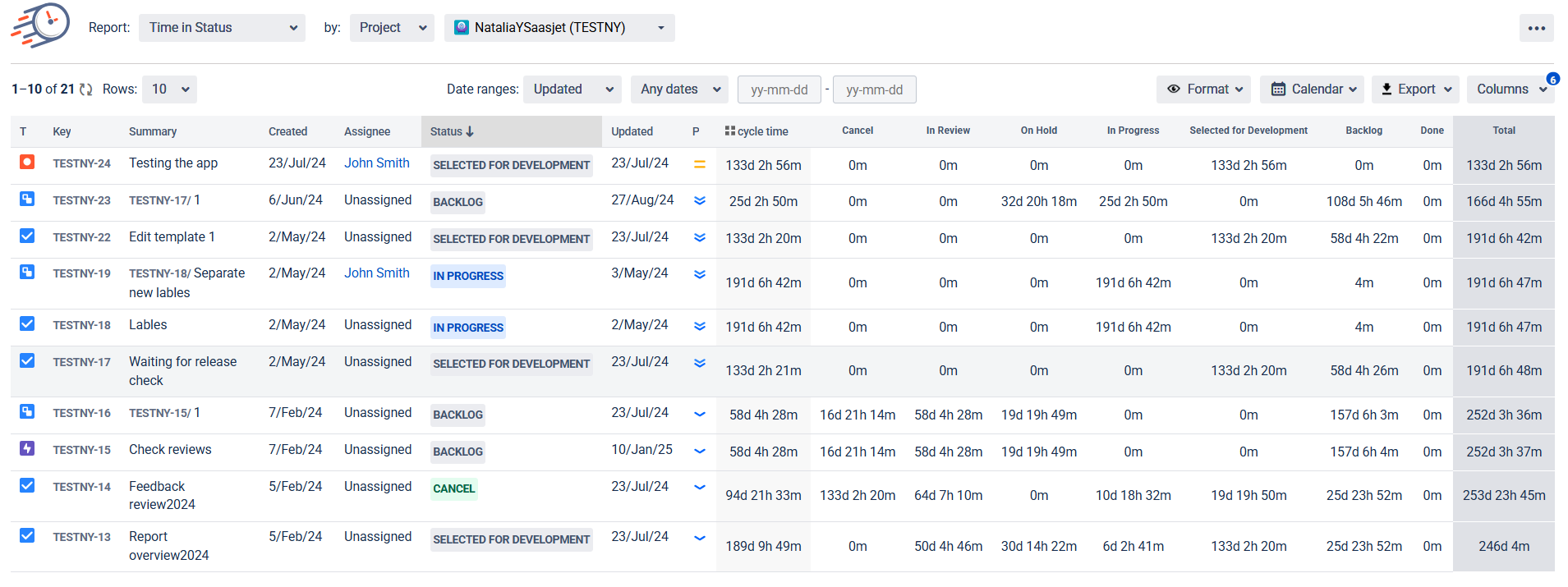The width and height of the screenshot is (1568, 587).
Task: Open the Format menu
Action: pyautogui.click(x=1203, y=89)
